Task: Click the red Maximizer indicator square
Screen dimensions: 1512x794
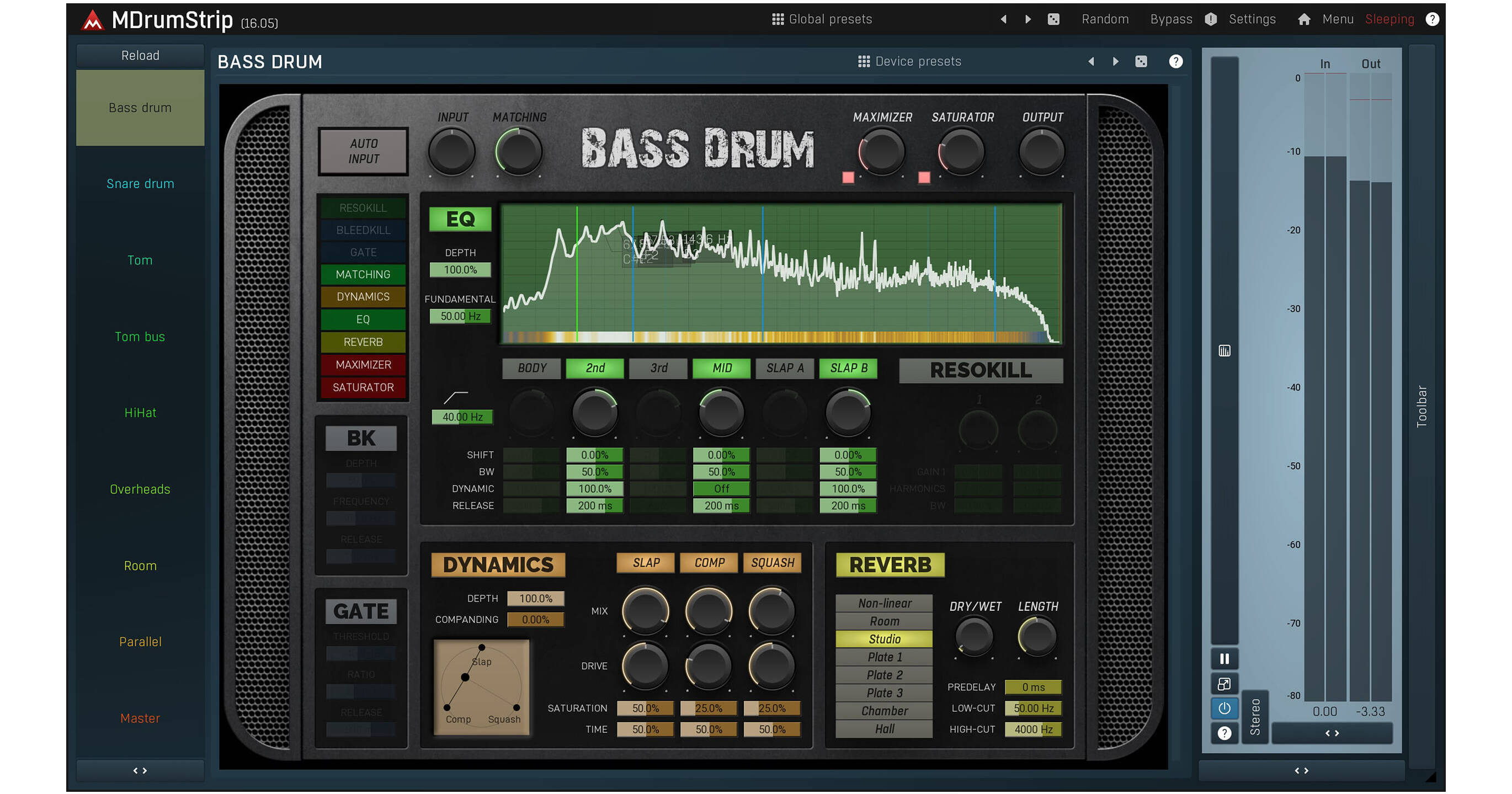Action: click(x=848, y=177)
